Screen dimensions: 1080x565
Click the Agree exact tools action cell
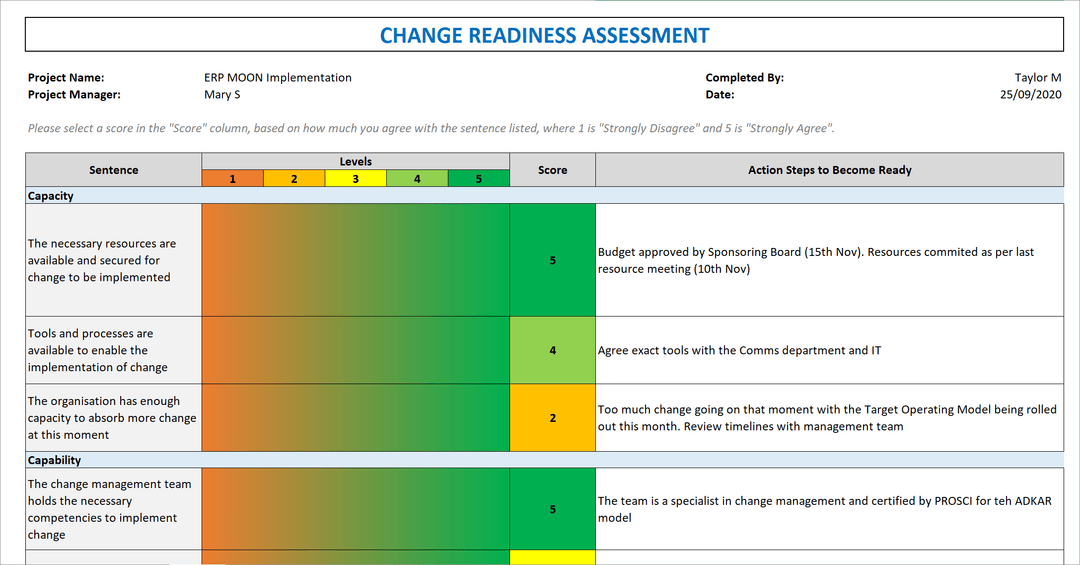(829, 351)
